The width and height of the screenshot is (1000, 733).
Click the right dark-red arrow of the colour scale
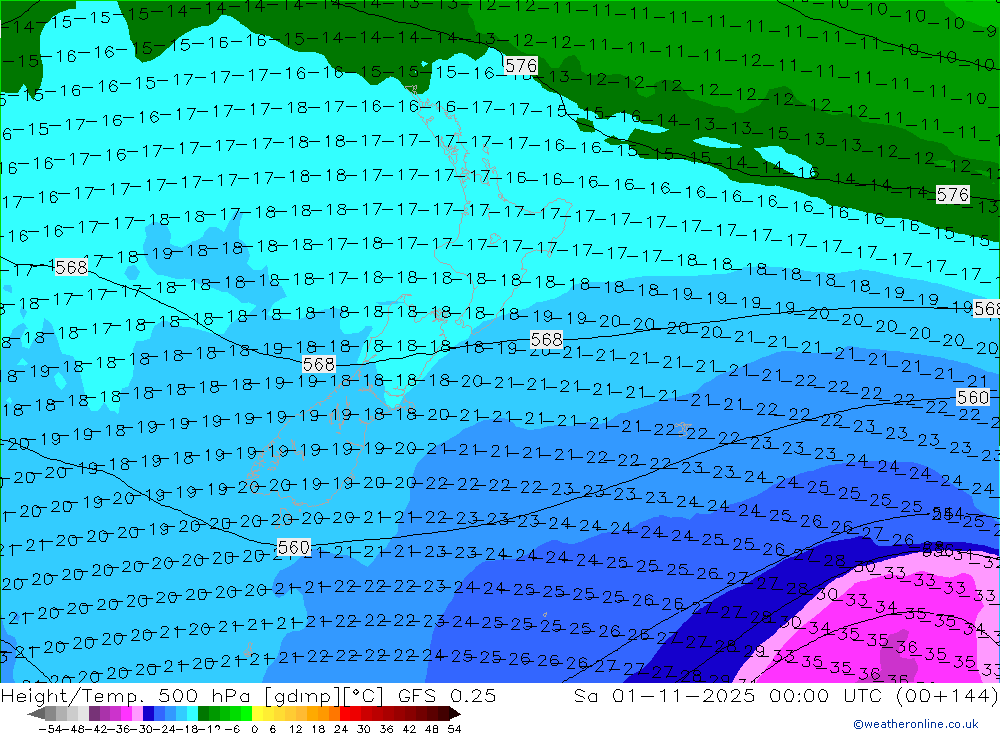(x=455, y=714)
